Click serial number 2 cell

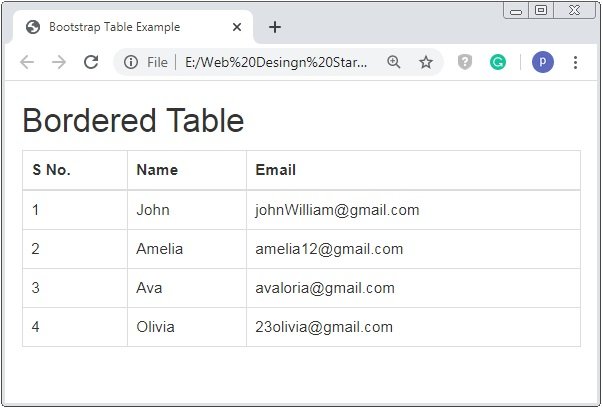coord(75,249)
